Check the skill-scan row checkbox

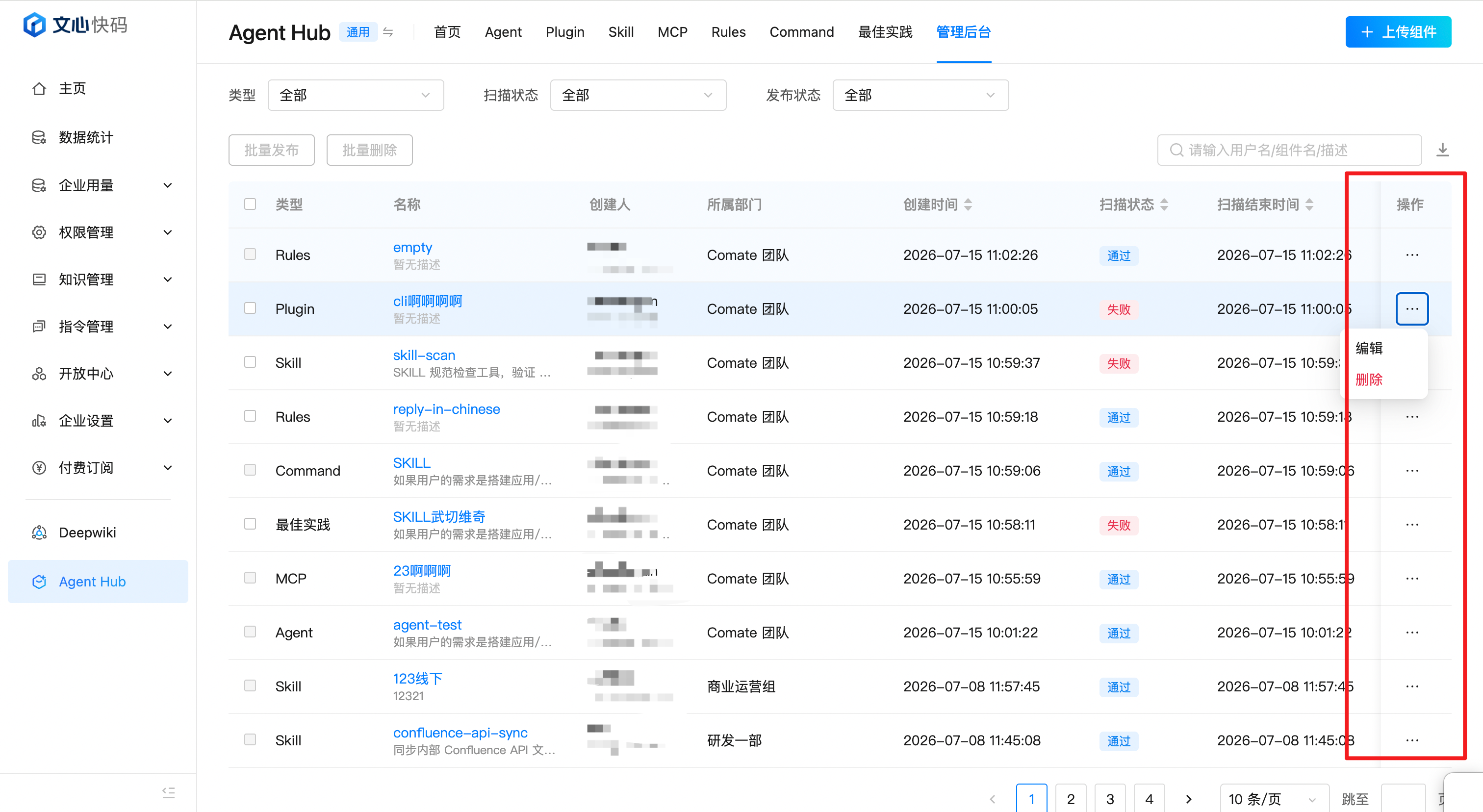tap(250, 362)
